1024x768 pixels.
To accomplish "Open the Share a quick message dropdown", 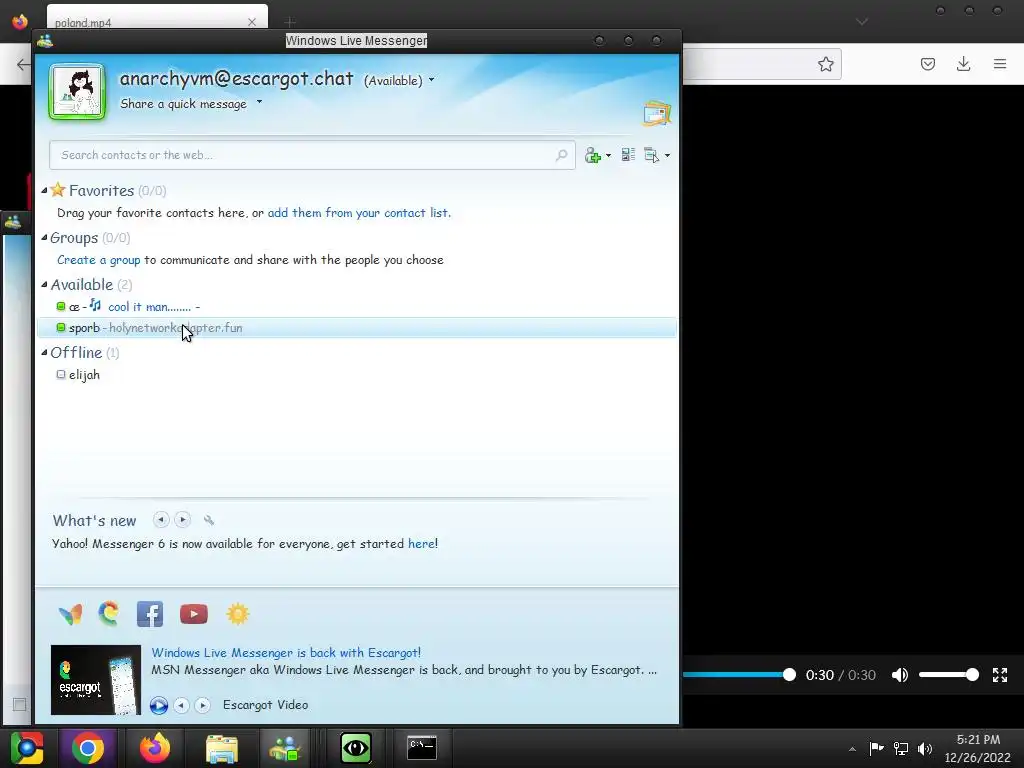I will 259,102.
